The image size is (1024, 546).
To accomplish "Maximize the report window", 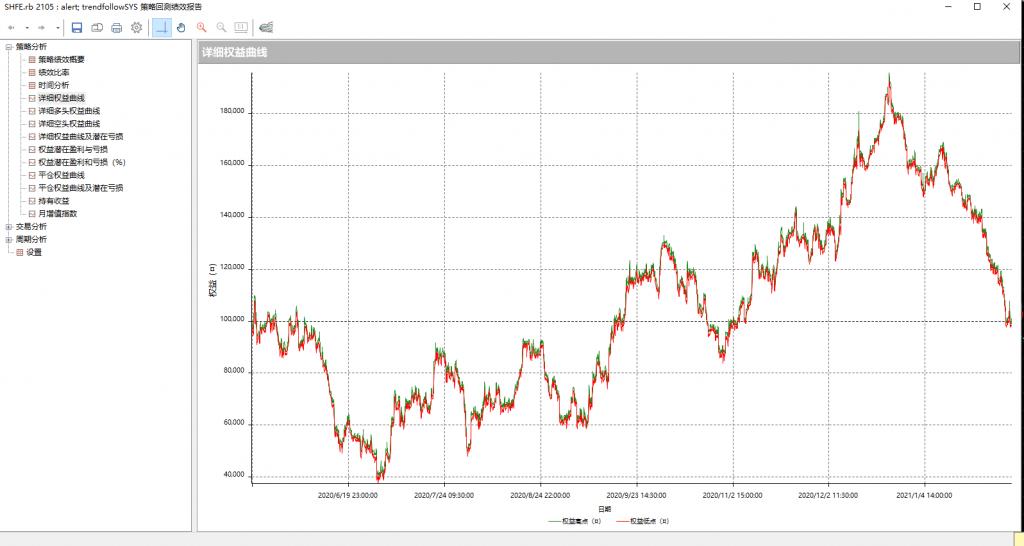I will (x=978, y=7).
